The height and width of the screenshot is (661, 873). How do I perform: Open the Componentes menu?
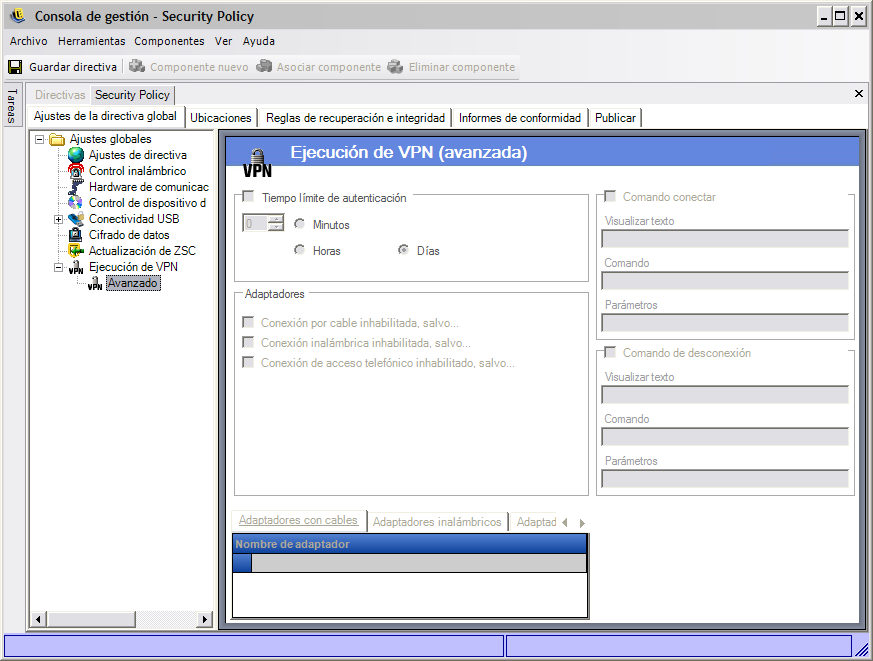(x=169, y=41)
